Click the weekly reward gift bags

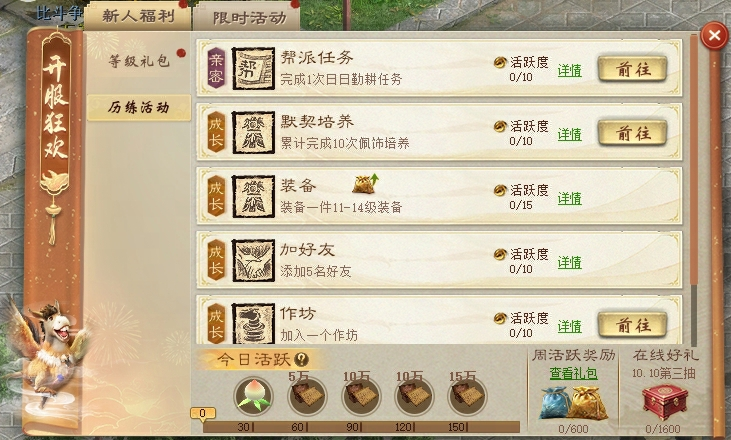(x=574, y=403)
